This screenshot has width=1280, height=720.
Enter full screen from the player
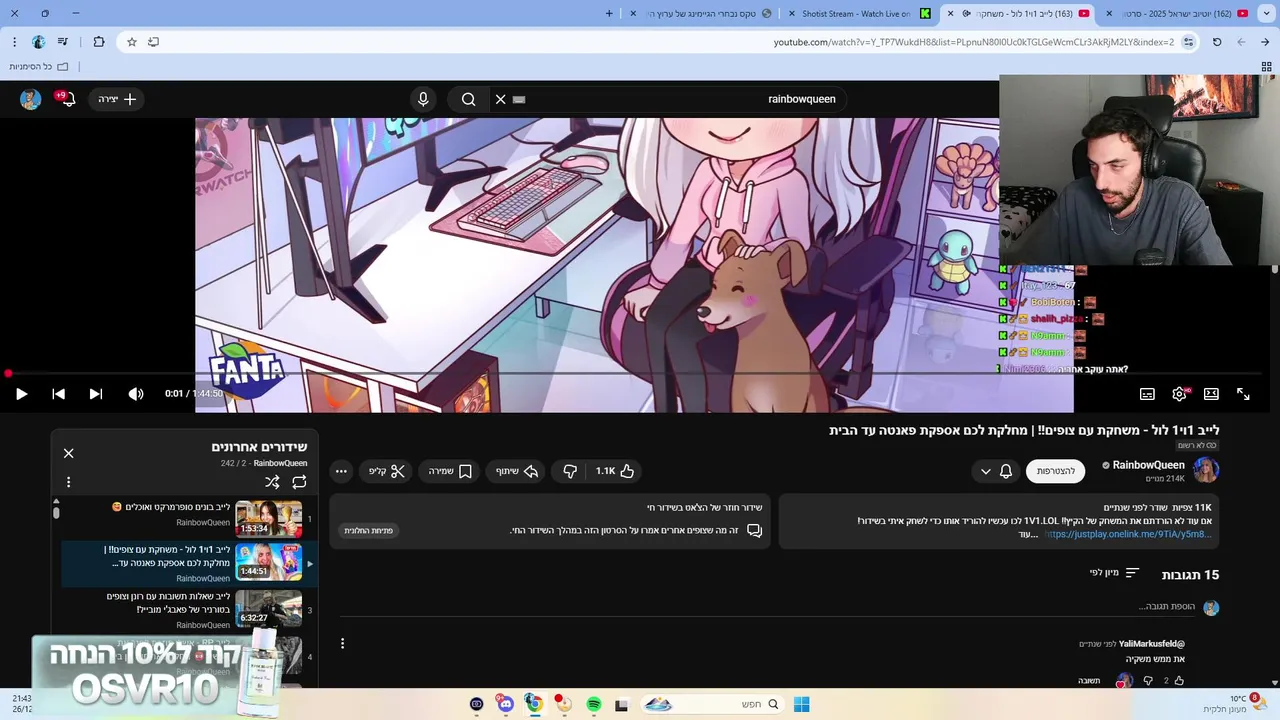(1243, 394)
